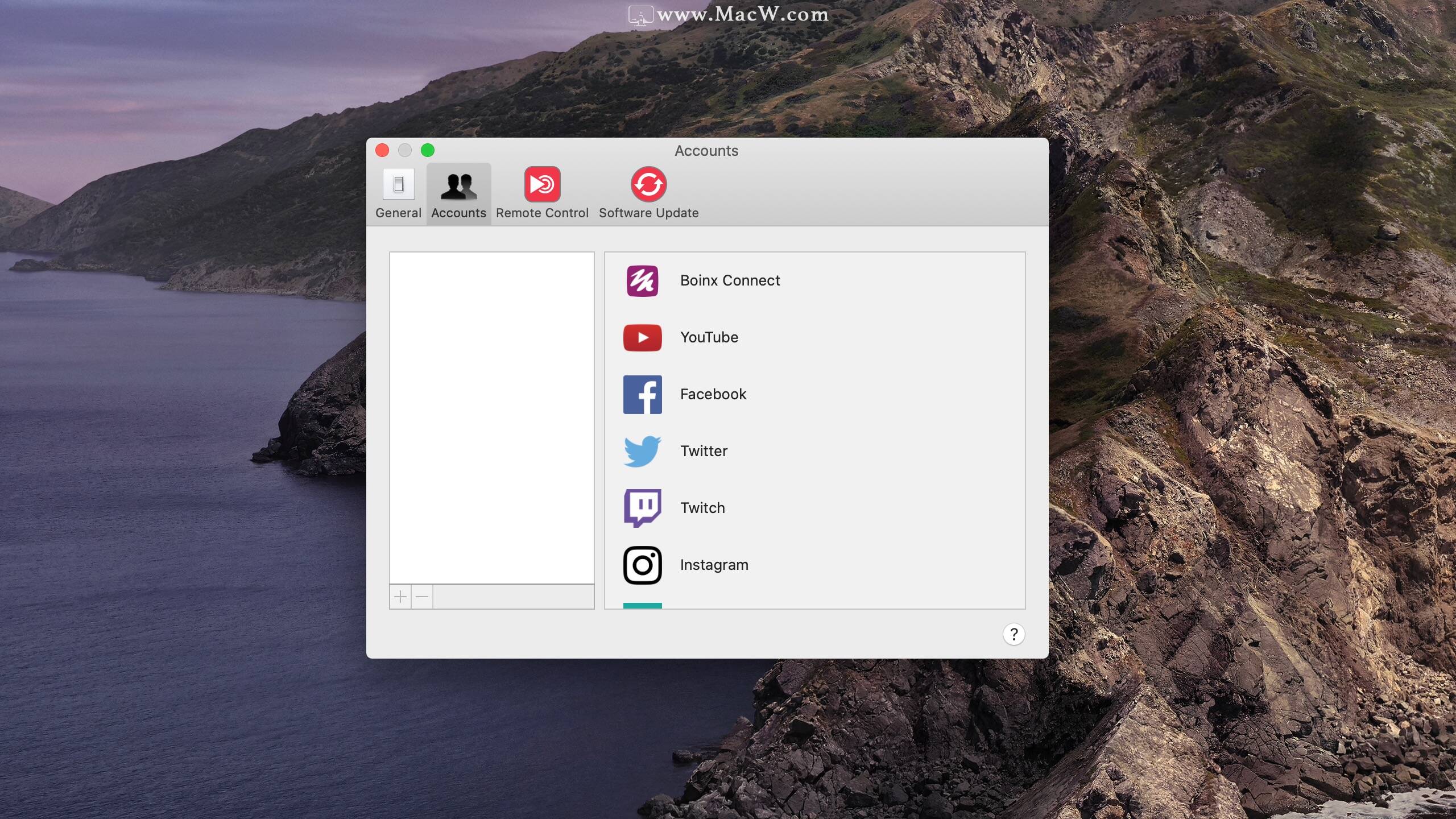This screenshot has height=819, width=1456.
Task: Switch to the Software Update tab
Action: 648,194
